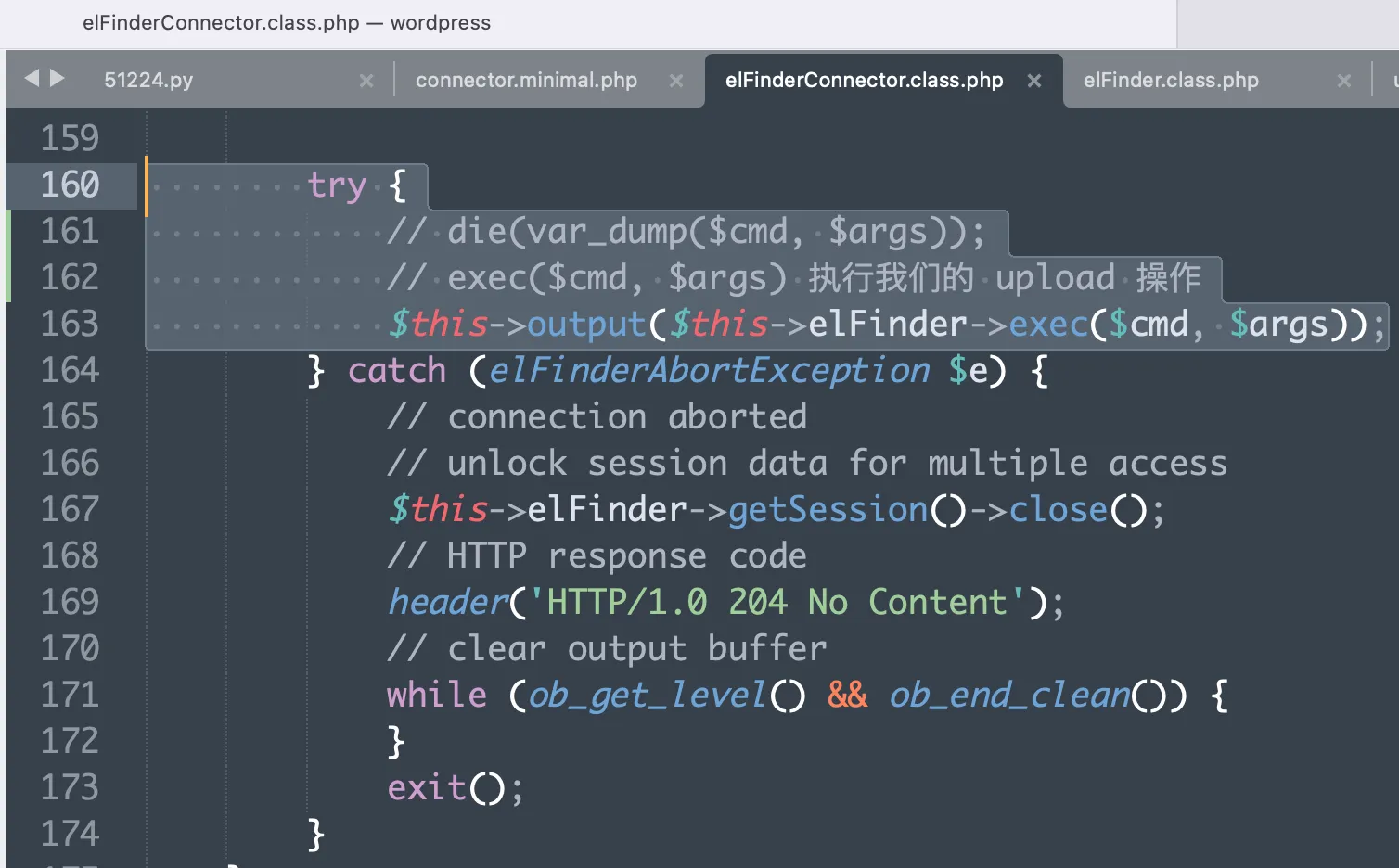Close the 51224.py tab
This screenshot has height=868, width=1399.
coord(366,81)
